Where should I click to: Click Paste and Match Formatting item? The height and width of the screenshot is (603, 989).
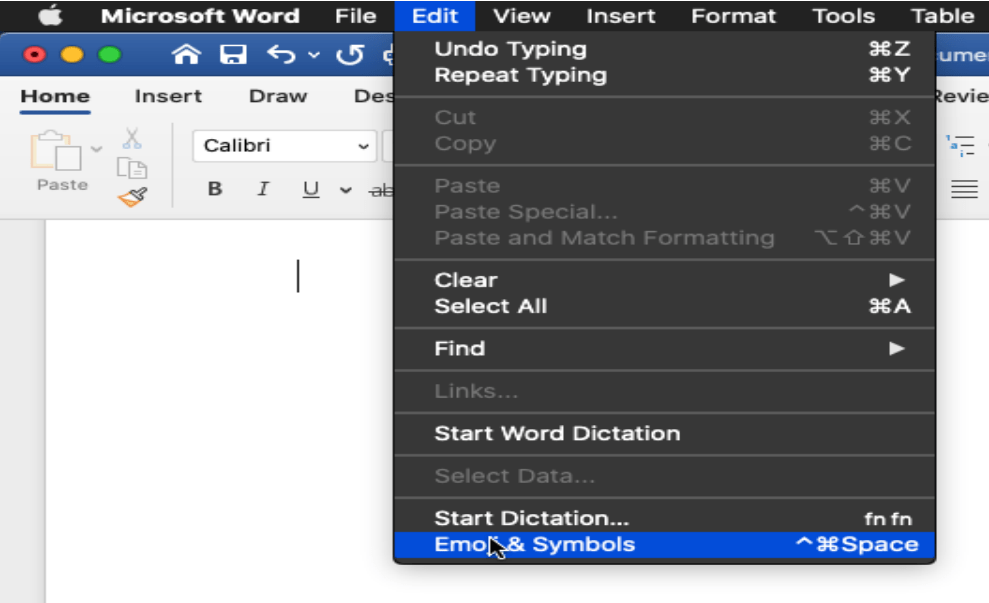(x=664, y=238)
